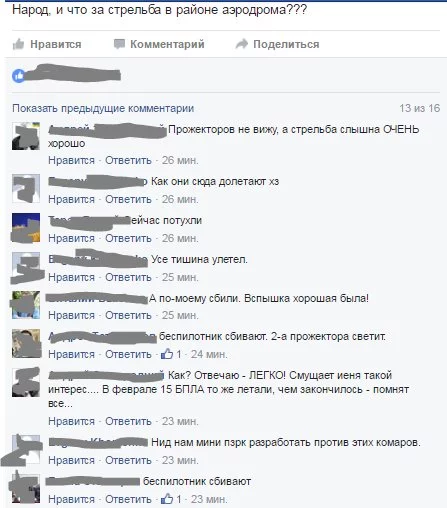Click like count icon on last 'беспилотник сбивают' comment
The image size is (447, 508).
tap(167, 499)
